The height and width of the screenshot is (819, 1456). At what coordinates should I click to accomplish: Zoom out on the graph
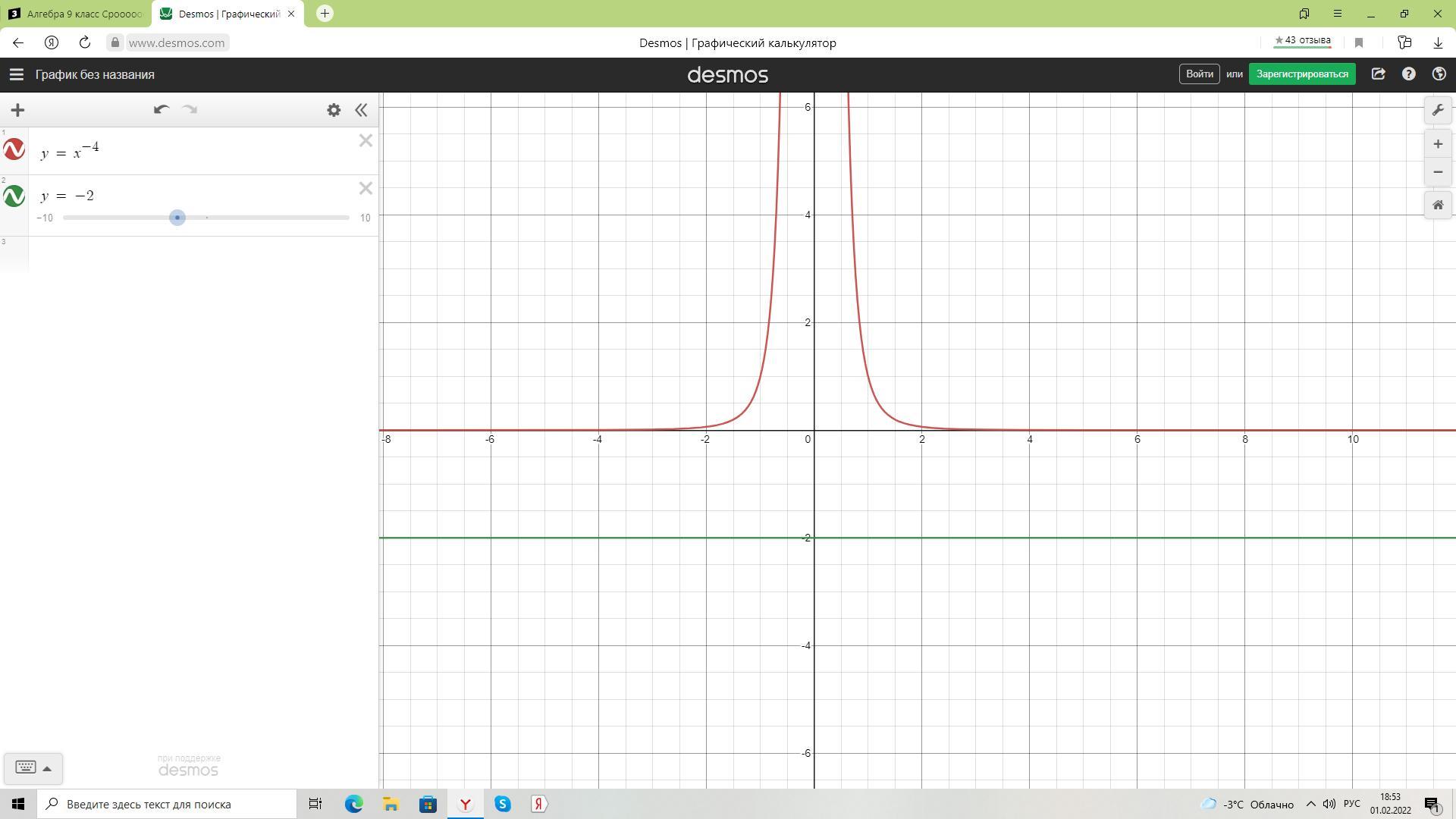point(1438,172)
